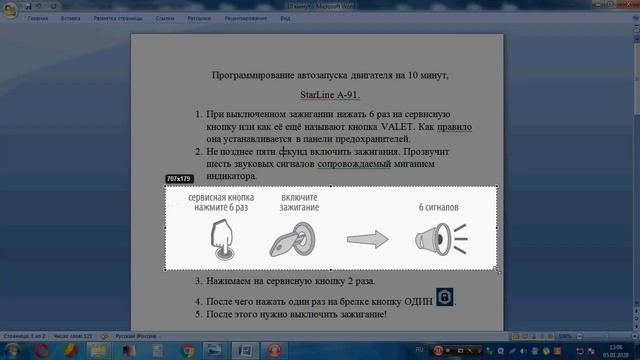The image size is (640, 360).
Task: Click the heading 'Программирование автозапуска двигателя на 10 минут'
Action: 330,75
